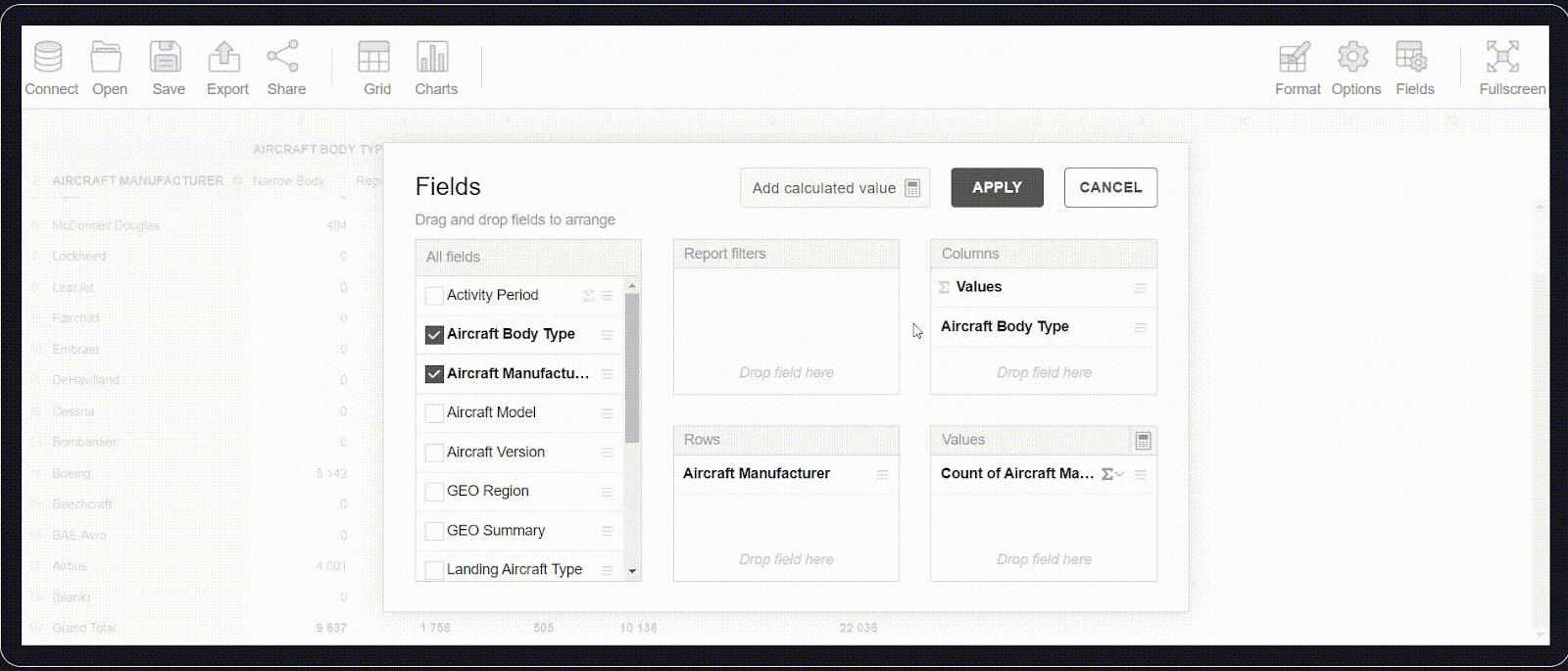Select Aircraft Manufacturer in Rows box

click(786, 474)
